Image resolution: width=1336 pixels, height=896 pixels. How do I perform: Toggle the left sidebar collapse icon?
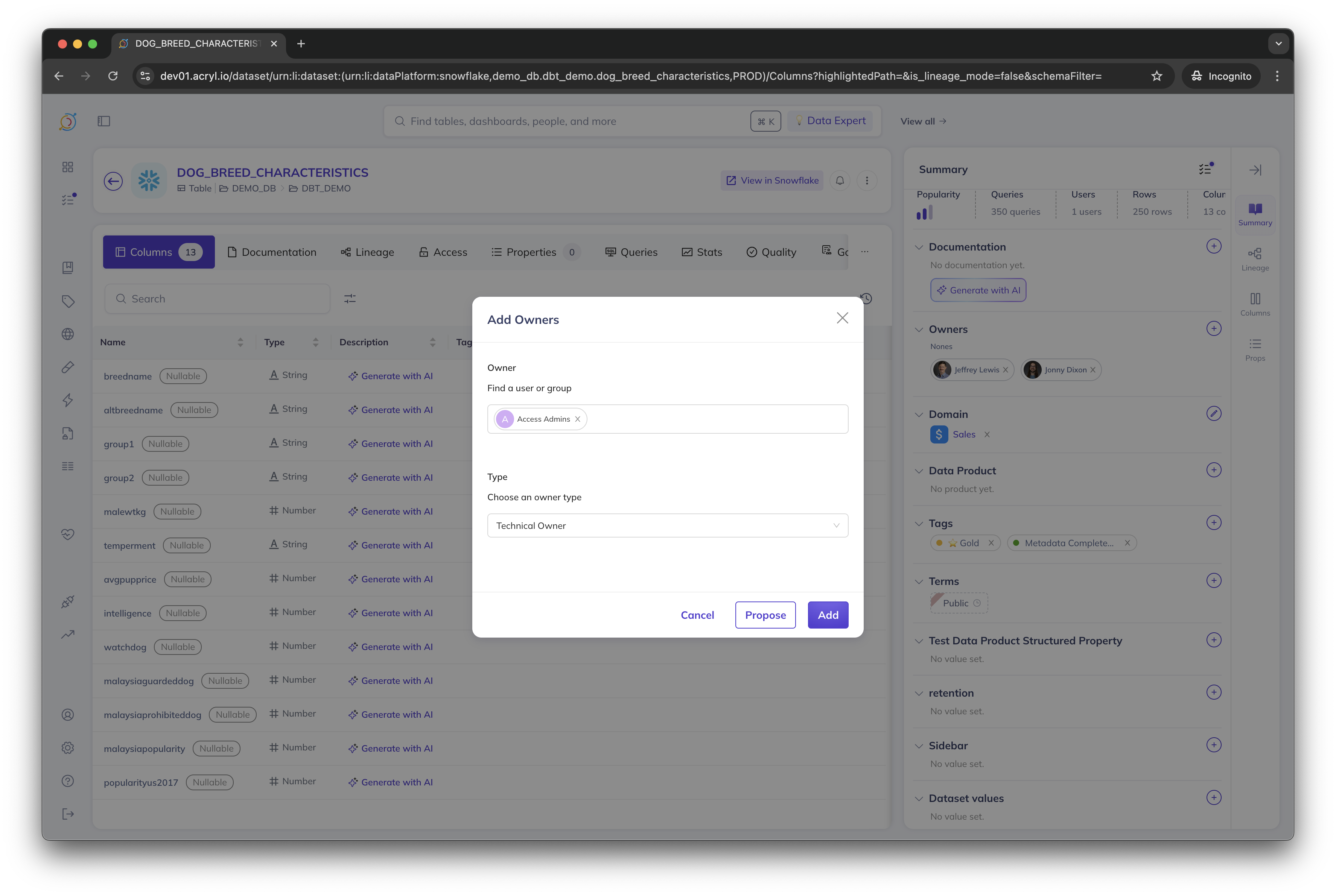pyautogui.click(x=103, y=121)
